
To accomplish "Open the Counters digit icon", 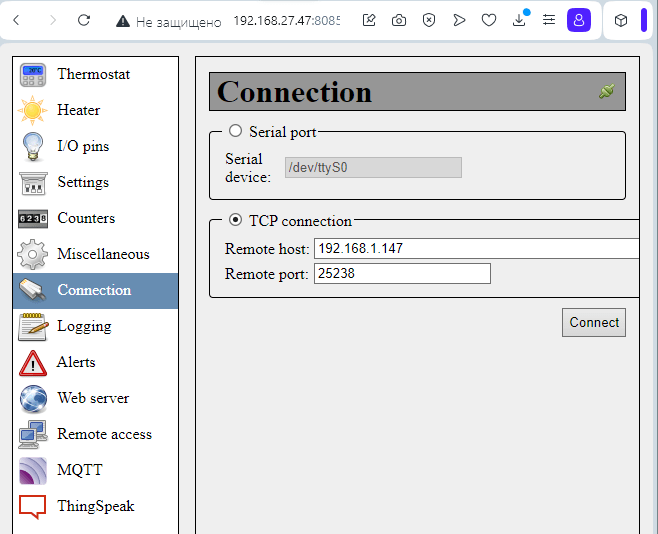I will (x=33, y=218).
